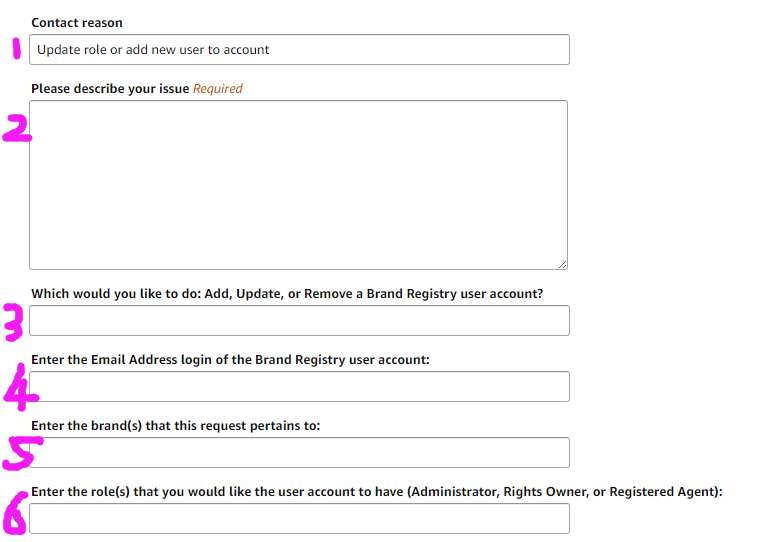Click the pink handwritten number 6
This screenshot has height=542, width=760.
click(x=15, y=514)
